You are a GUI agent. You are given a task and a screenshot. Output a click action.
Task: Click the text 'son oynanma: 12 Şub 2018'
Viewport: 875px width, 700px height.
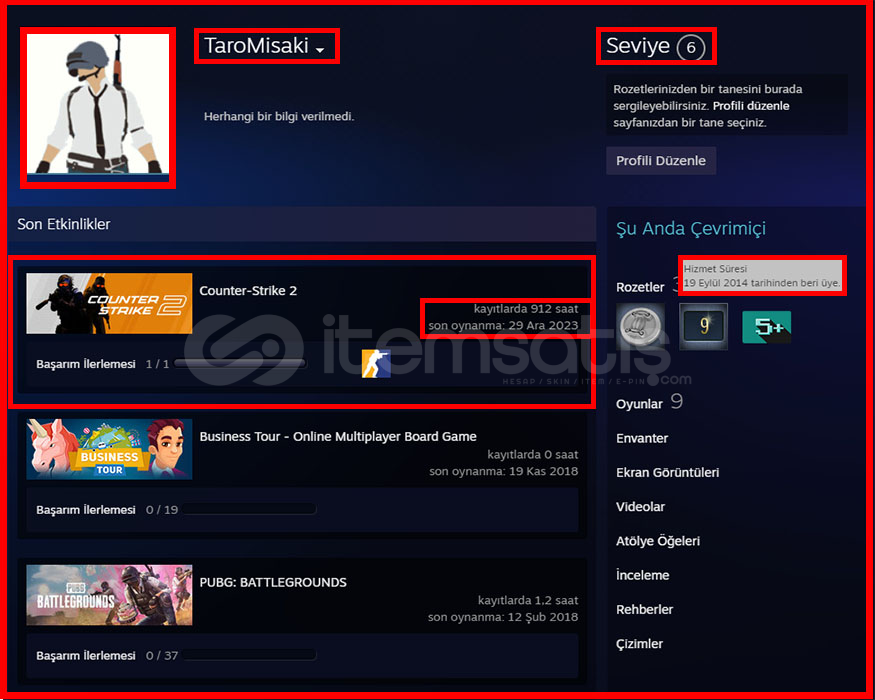pyautogui.click(x=503, y=617)
